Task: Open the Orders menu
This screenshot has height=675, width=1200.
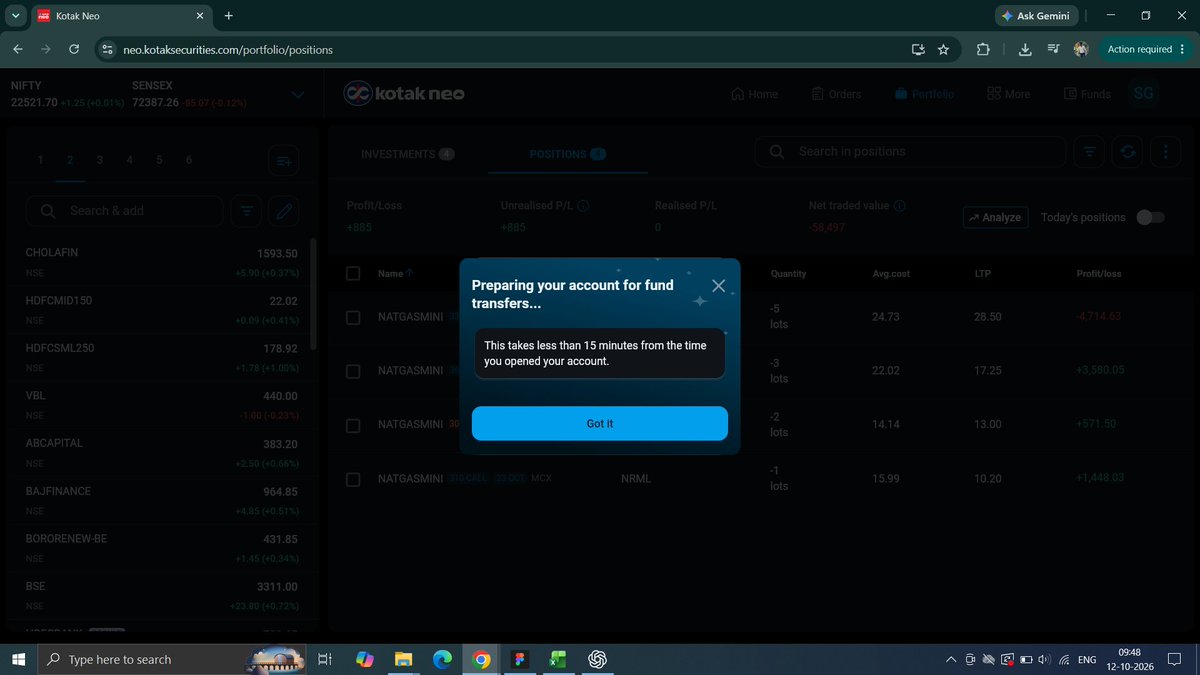Action: 835,94
